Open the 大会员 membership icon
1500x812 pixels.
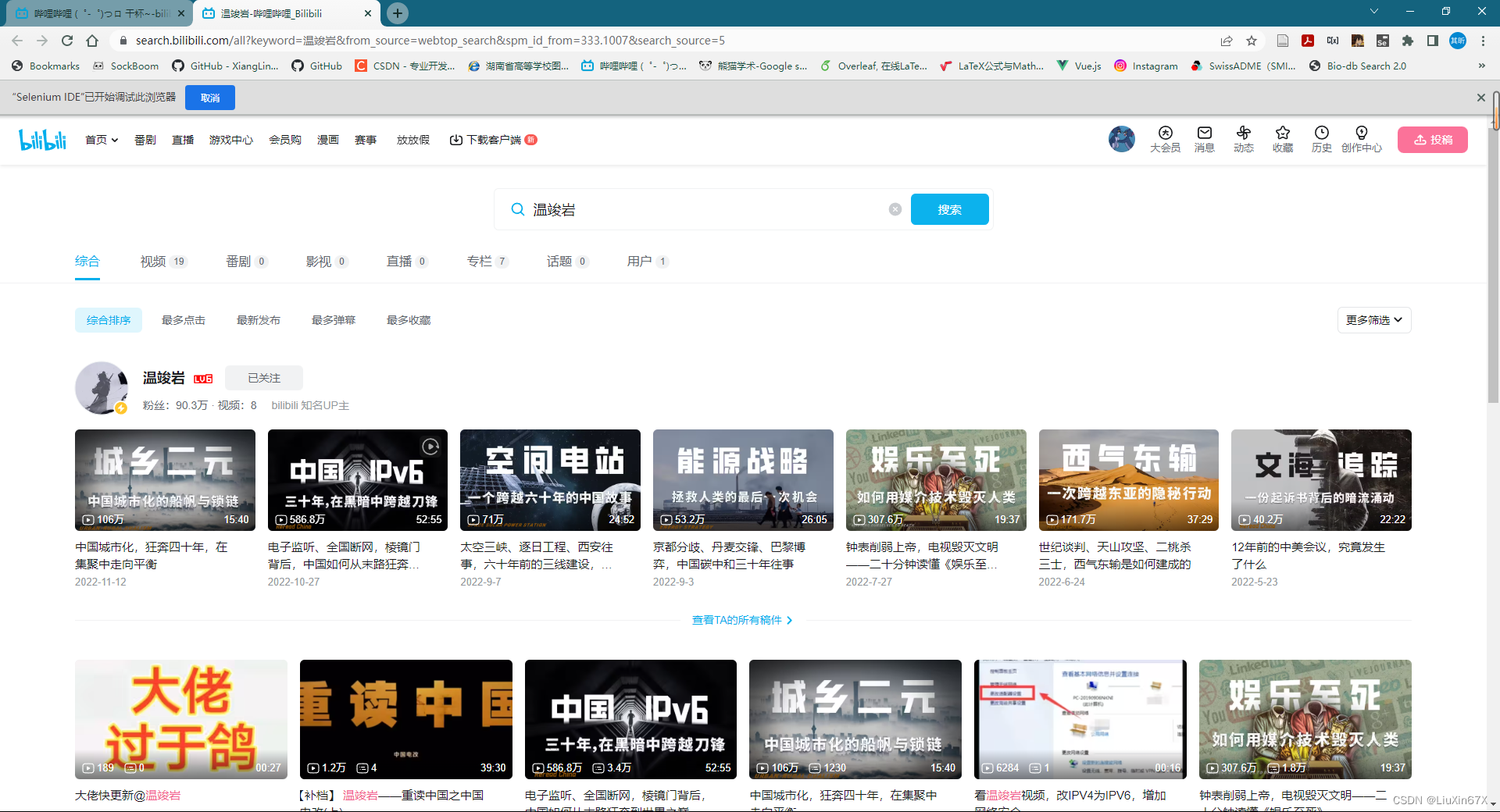pos(1165,139)
